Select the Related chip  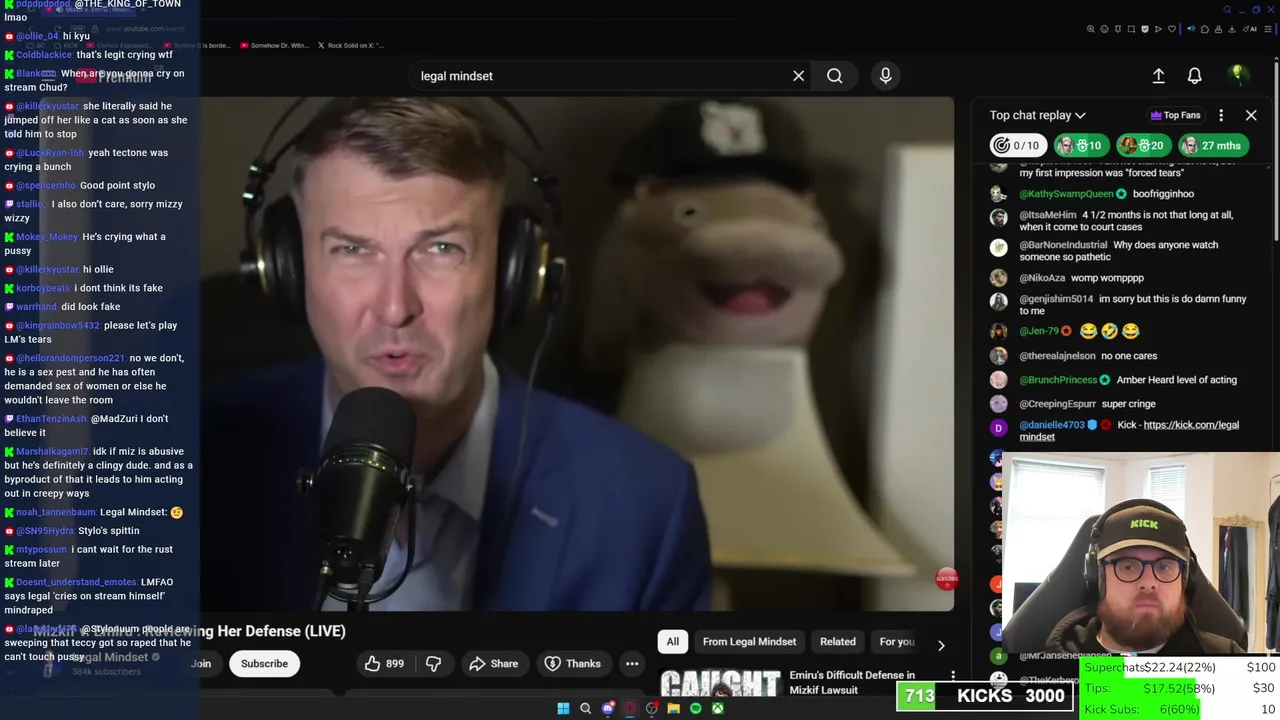point(838,642)
